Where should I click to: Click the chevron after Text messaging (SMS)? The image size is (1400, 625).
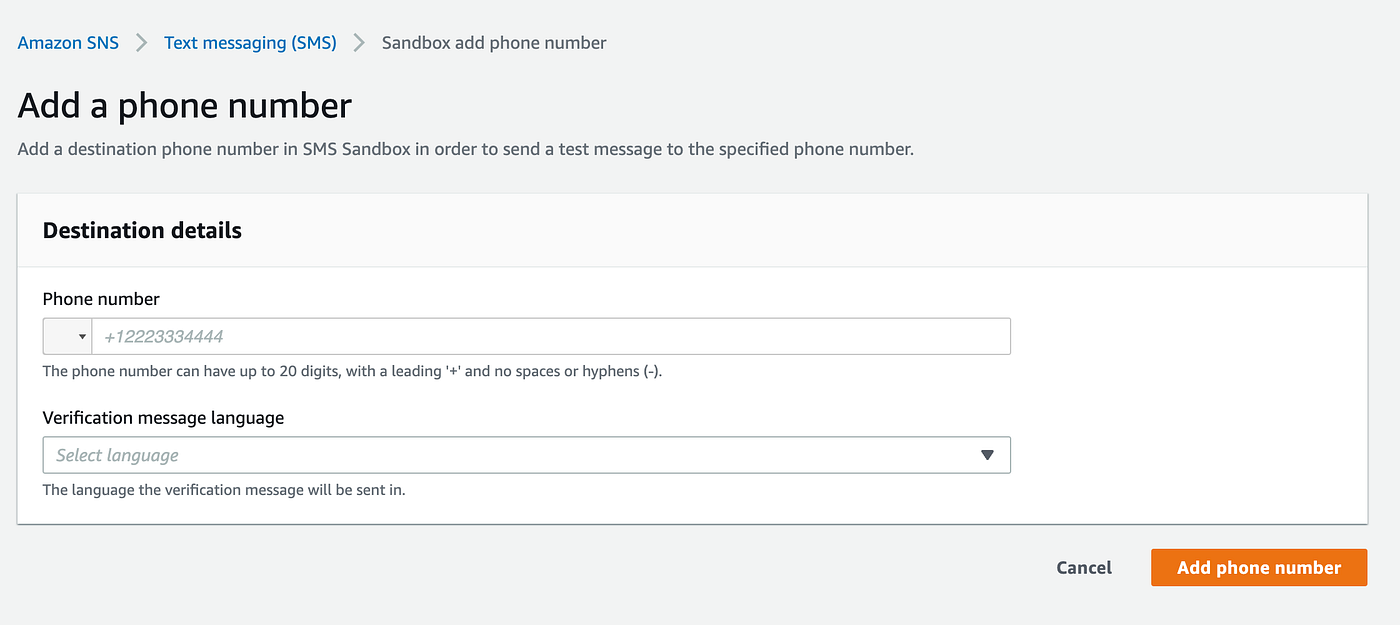360,43
